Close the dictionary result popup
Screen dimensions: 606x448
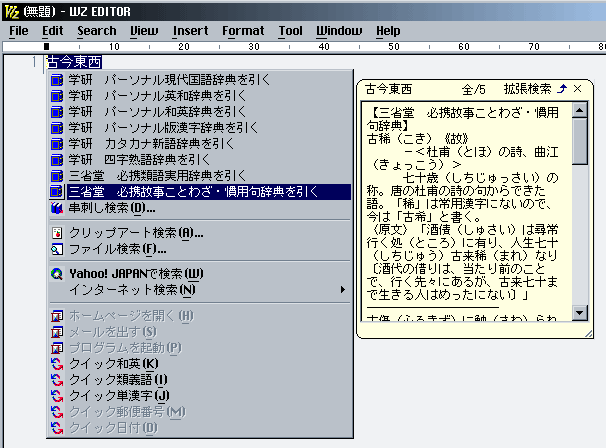(577, 89)
